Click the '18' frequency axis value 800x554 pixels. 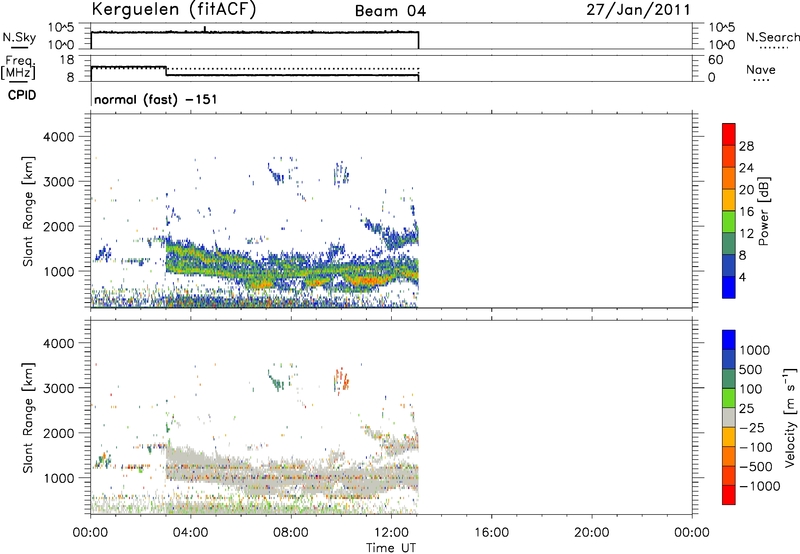click(67, 60)
